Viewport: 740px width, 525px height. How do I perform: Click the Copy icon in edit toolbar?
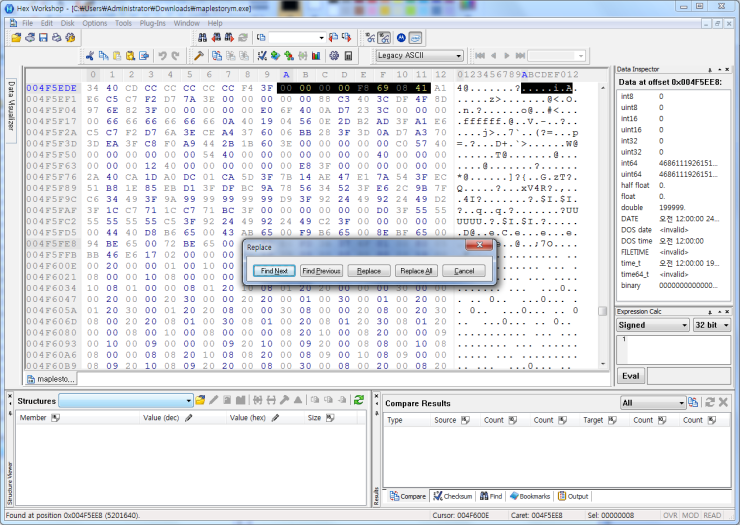103,56
